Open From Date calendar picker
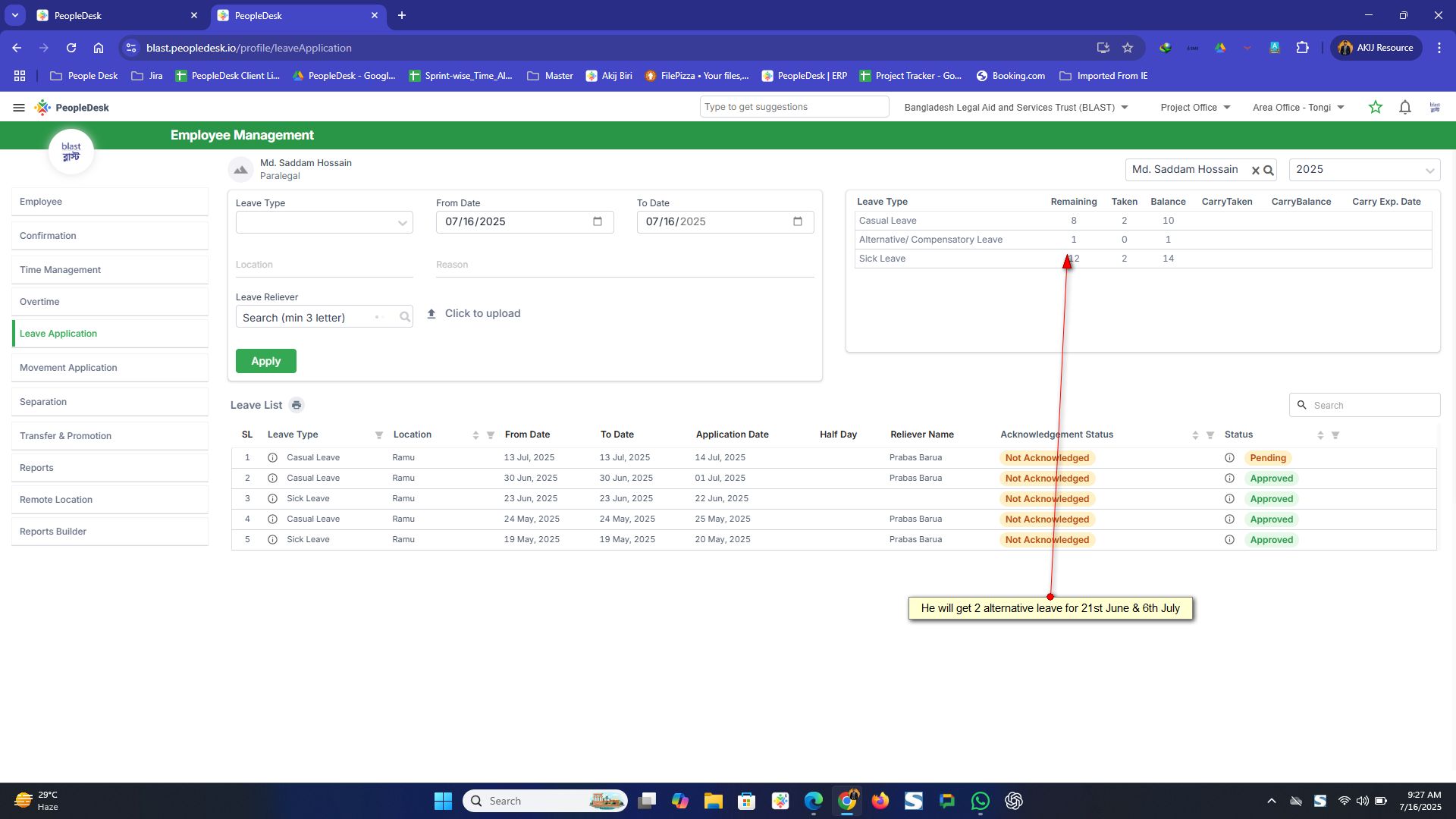Viewport: 1456px width, 819px height. [598, 221]
